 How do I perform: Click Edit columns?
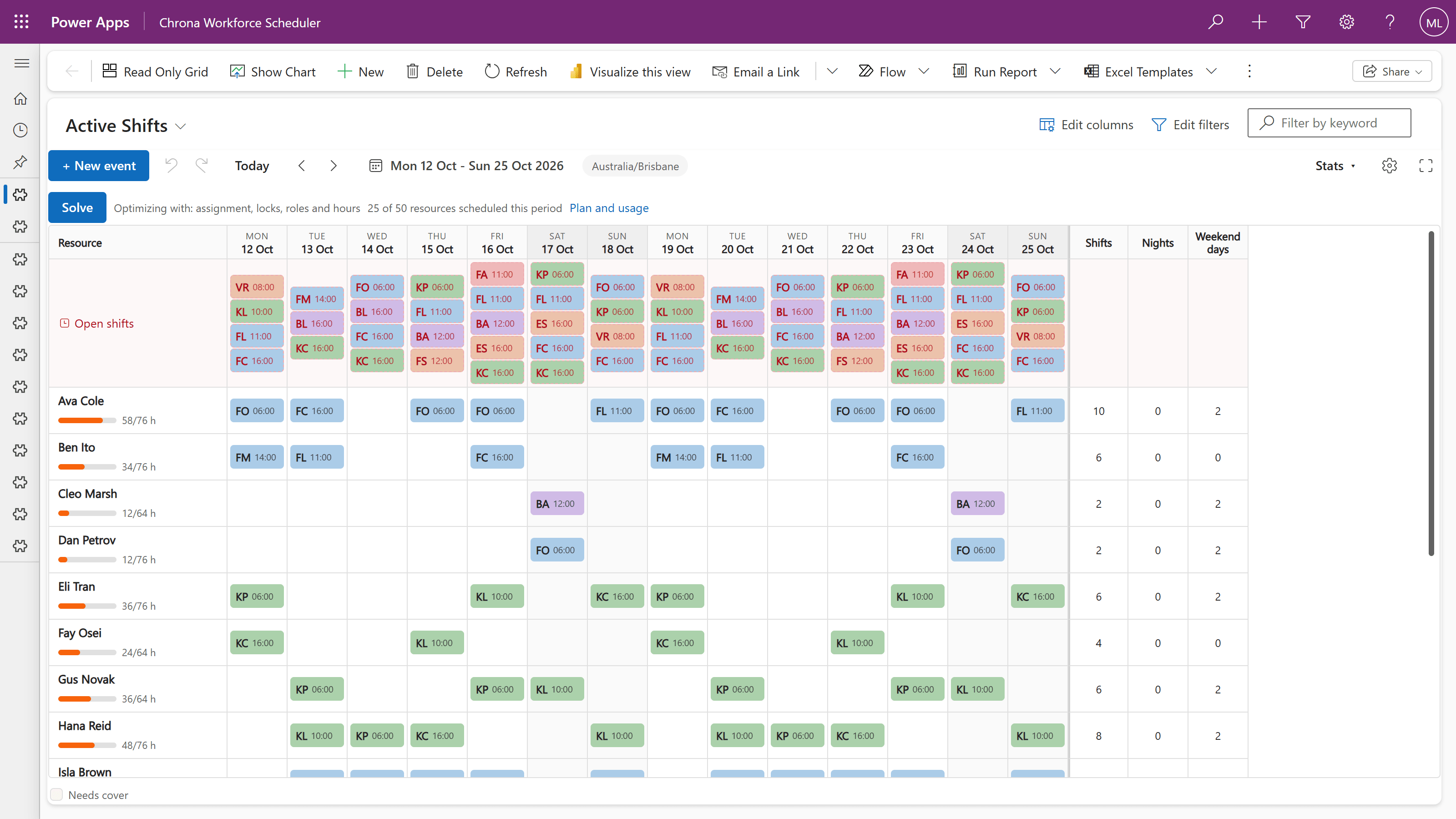tap(1086, 124)
